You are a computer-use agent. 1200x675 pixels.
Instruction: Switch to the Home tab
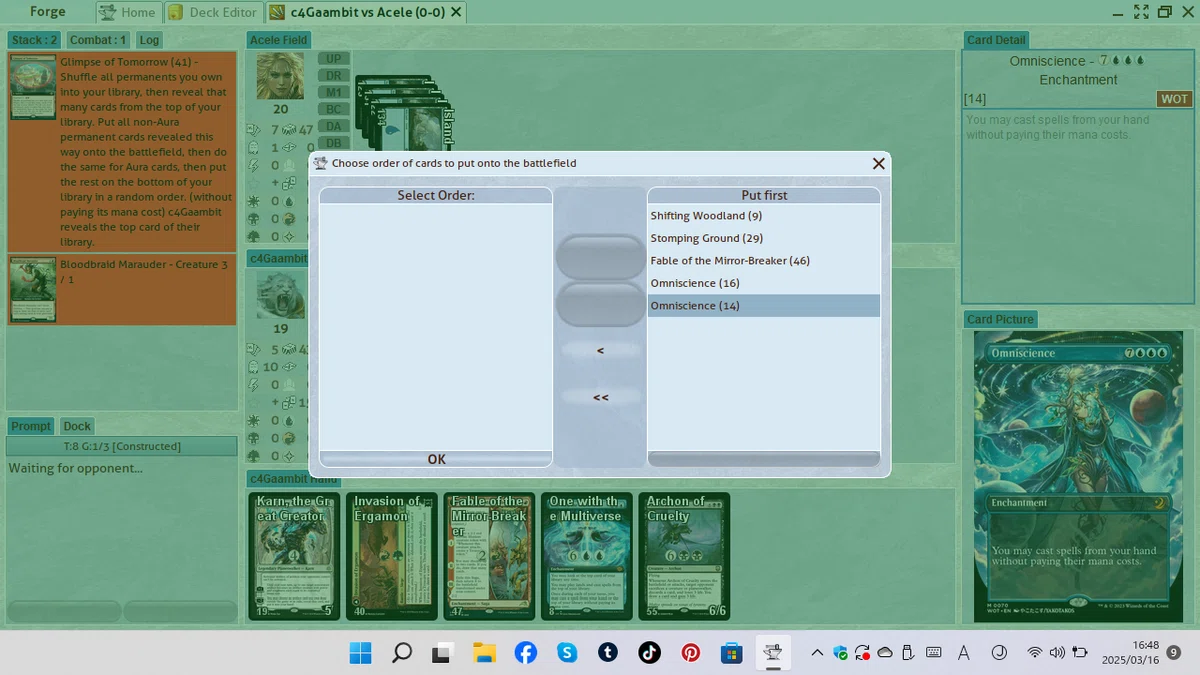pyautogui.click(x=129, y=12)
